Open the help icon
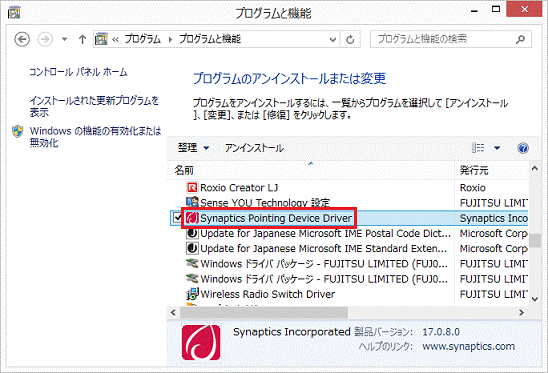The image size is (548, 373). (x=523, y=148)
